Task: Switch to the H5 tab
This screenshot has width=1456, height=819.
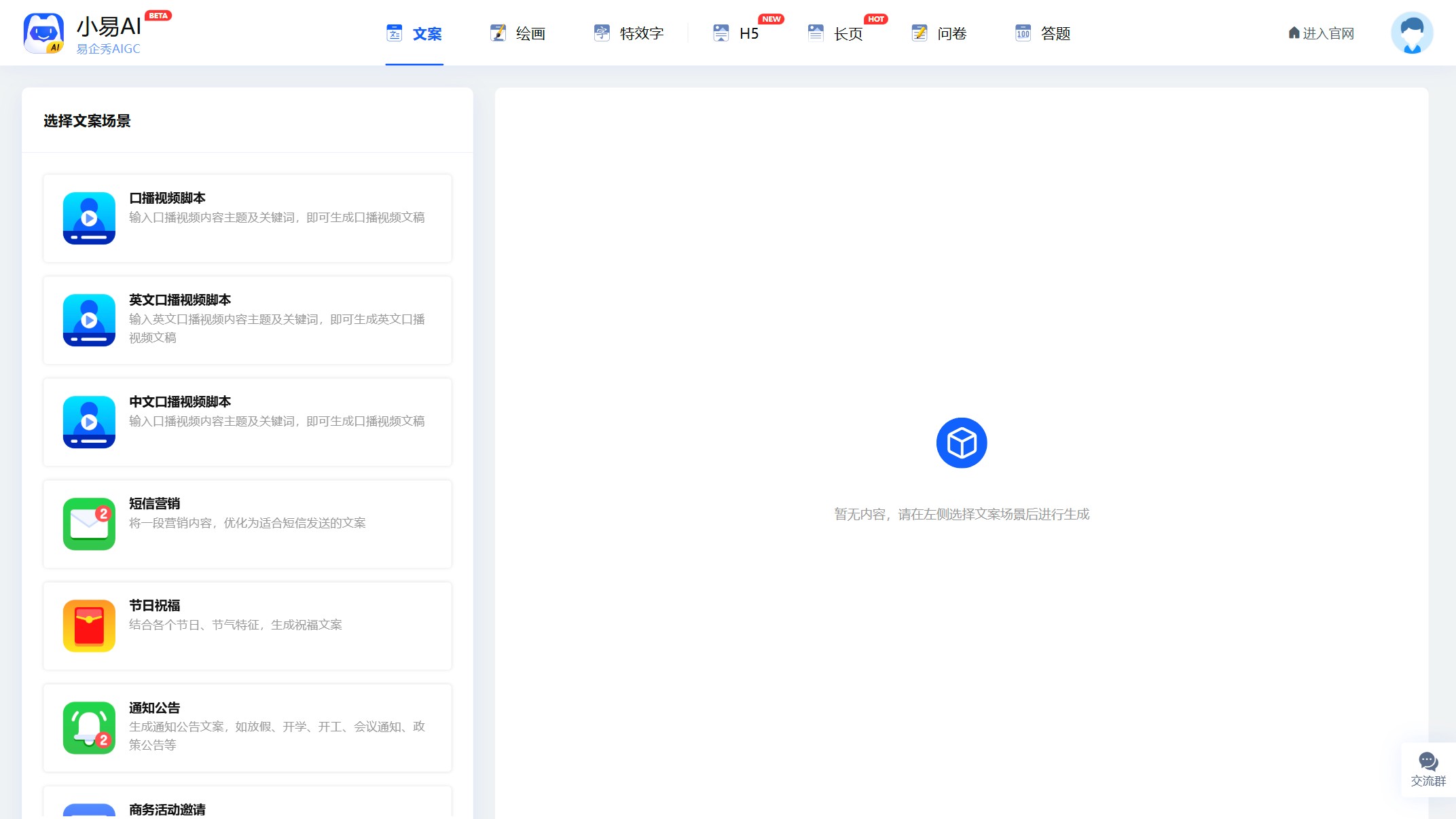Action: click(x=737, y=34)
